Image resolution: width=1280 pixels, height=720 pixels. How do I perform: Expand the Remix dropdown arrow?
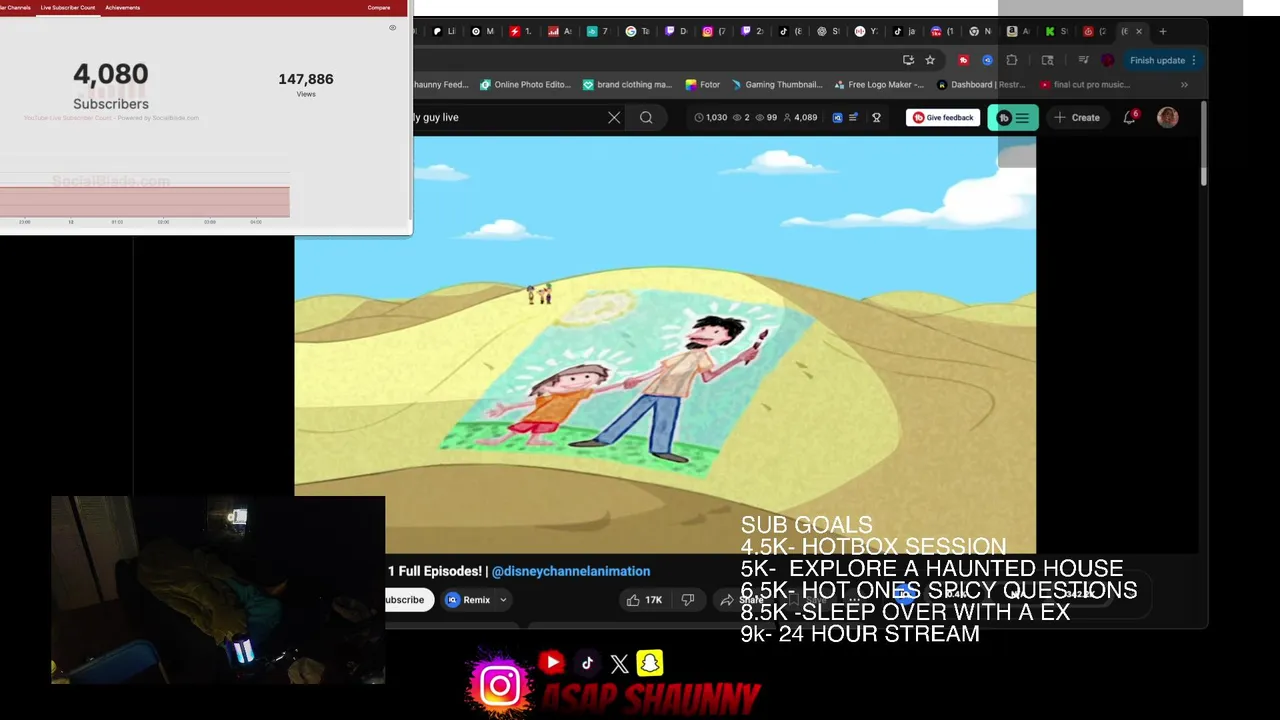tap(503, 600)
